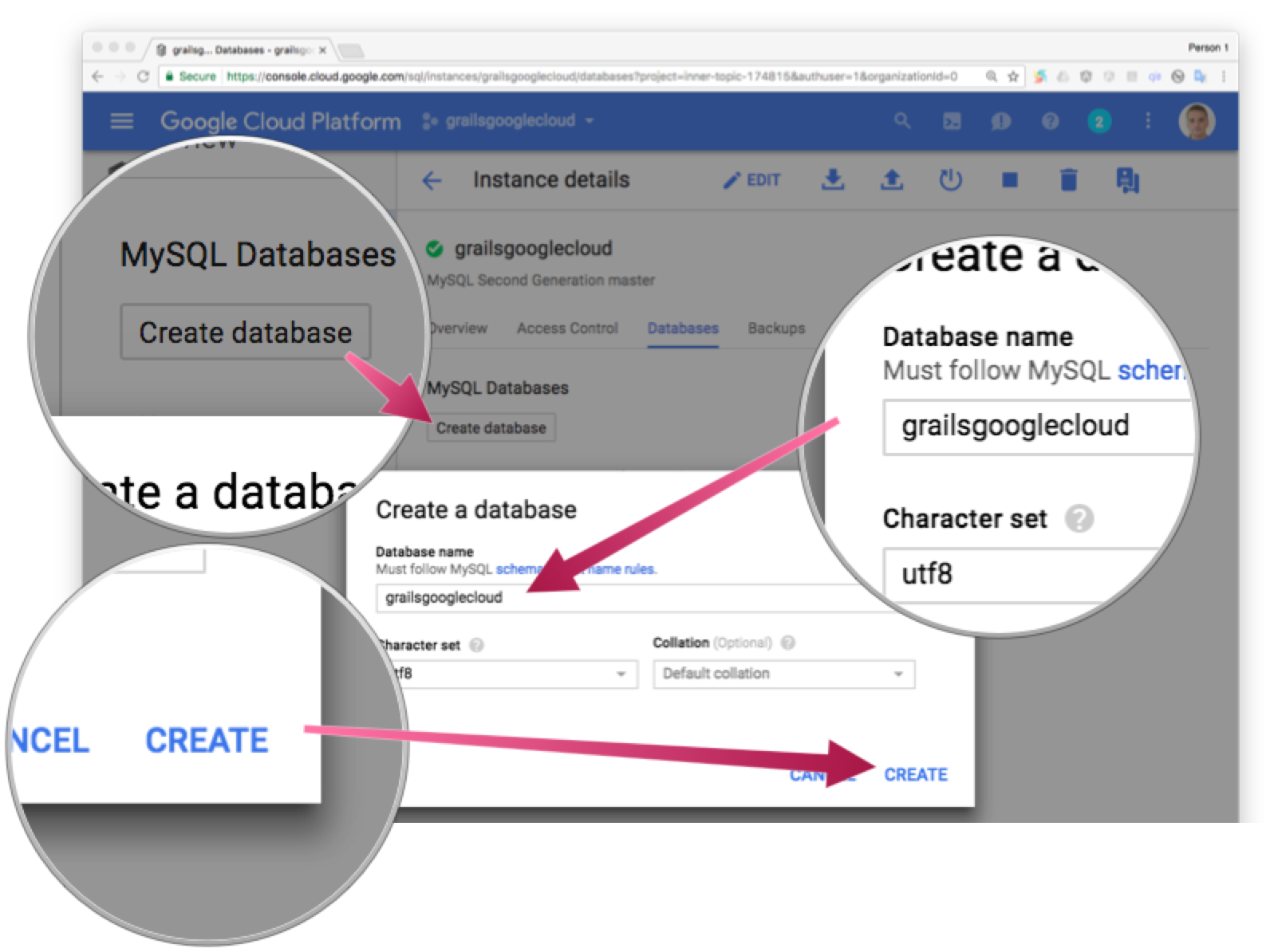This screenshot has width=1270, height=952.
Task: Open the Default collation dropdown
Action: point(784,674)
